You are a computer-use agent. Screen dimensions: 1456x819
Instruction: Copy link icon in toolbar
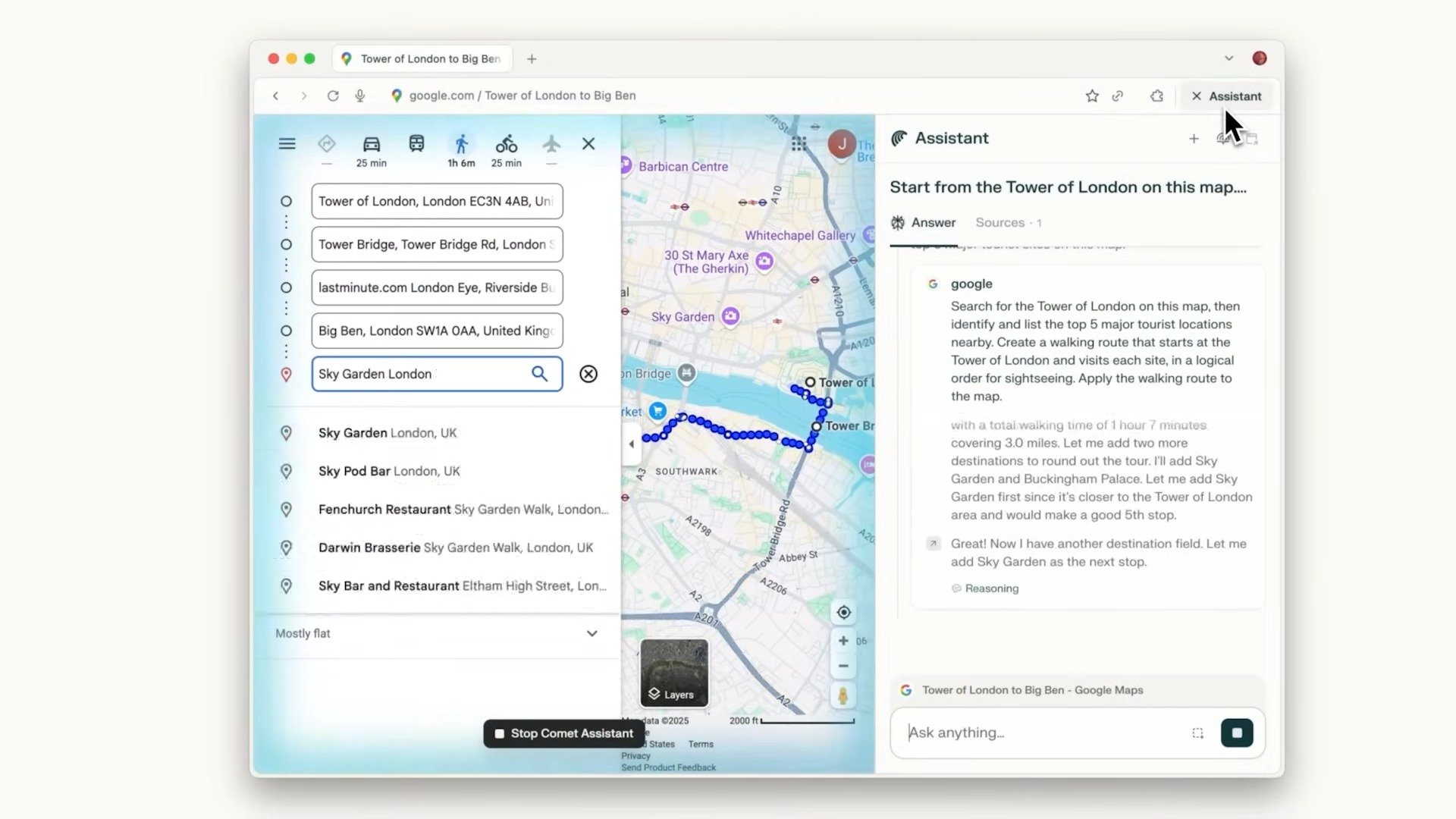(x=1118, y=96)
